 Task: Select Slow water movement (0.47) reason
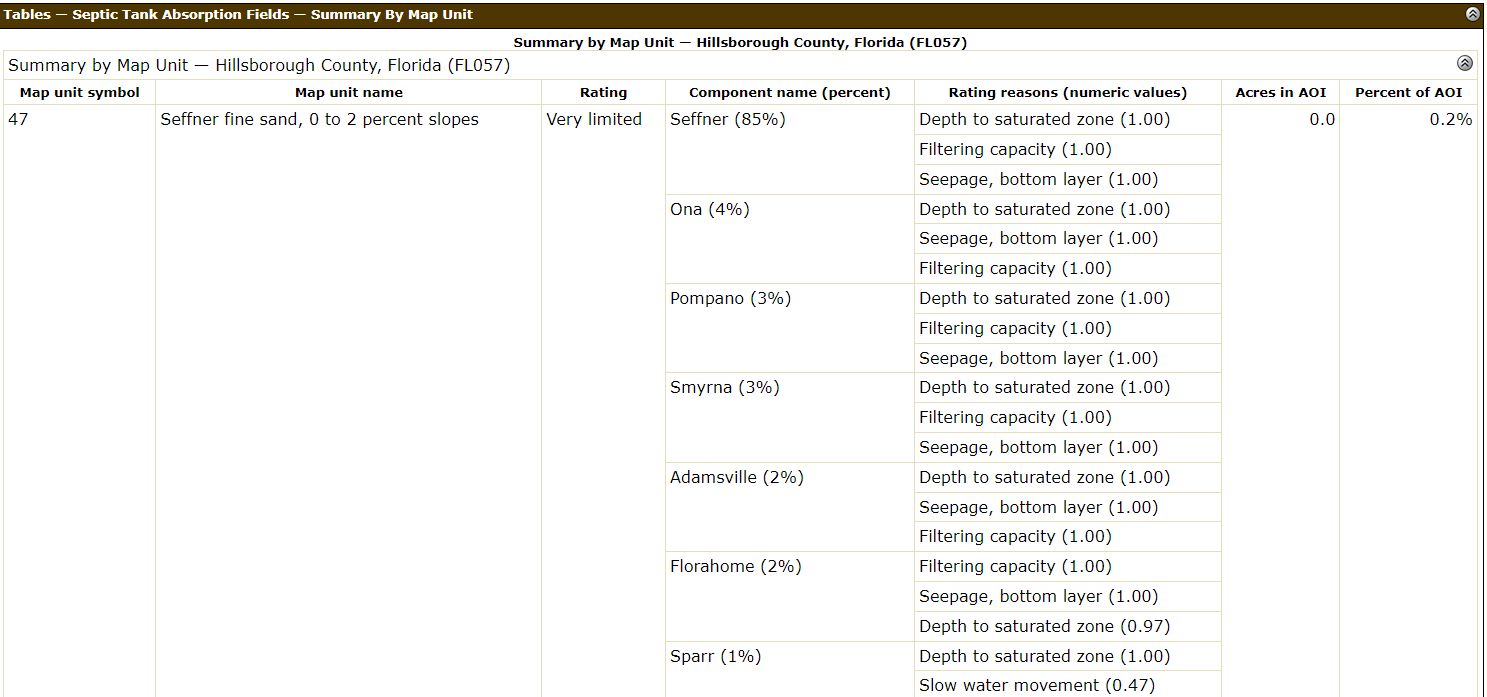click(1036, 685)
